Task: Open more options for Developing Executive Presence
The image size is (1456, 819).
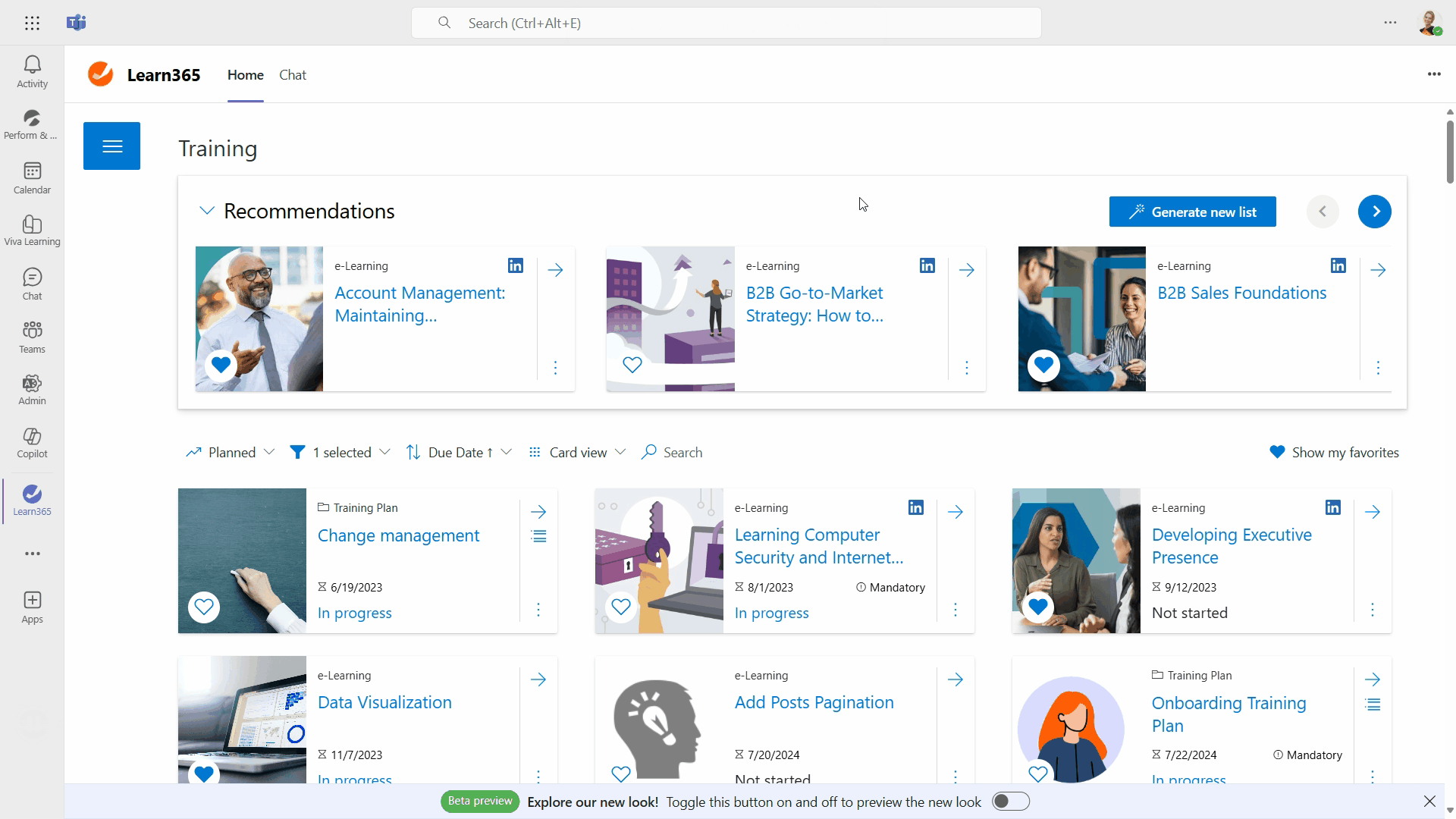Action: click(x=1372, y=610)
